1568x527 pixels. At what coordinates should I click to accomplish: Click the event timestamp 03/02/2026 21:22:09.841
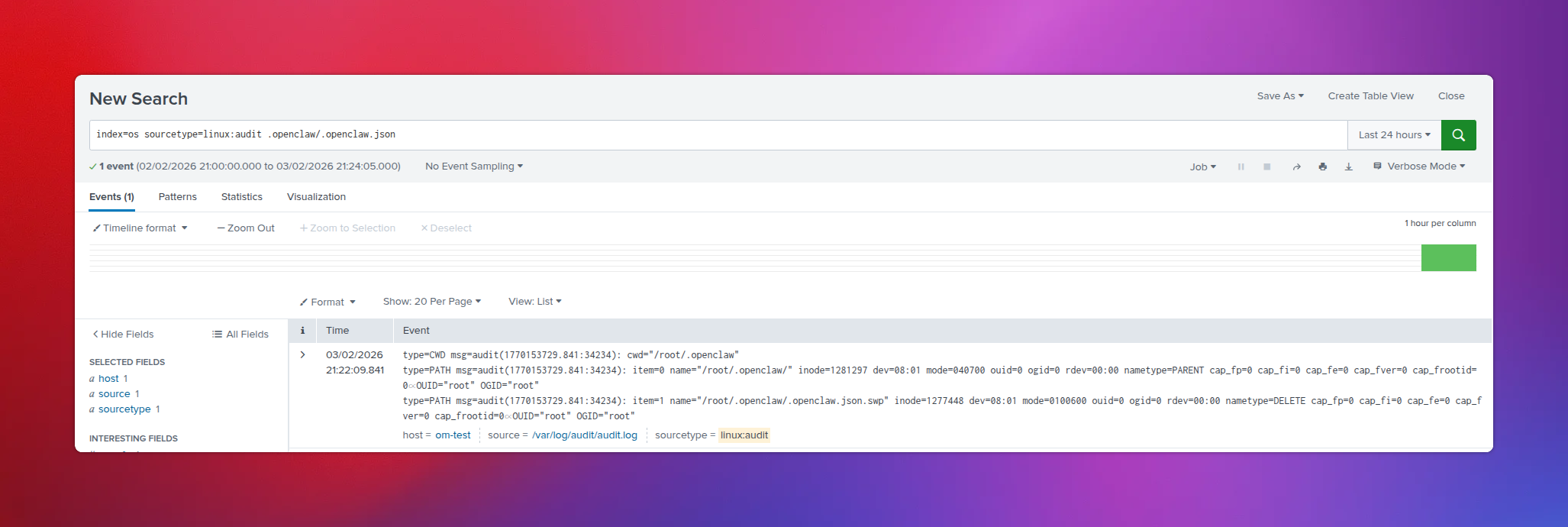point(355,363)
